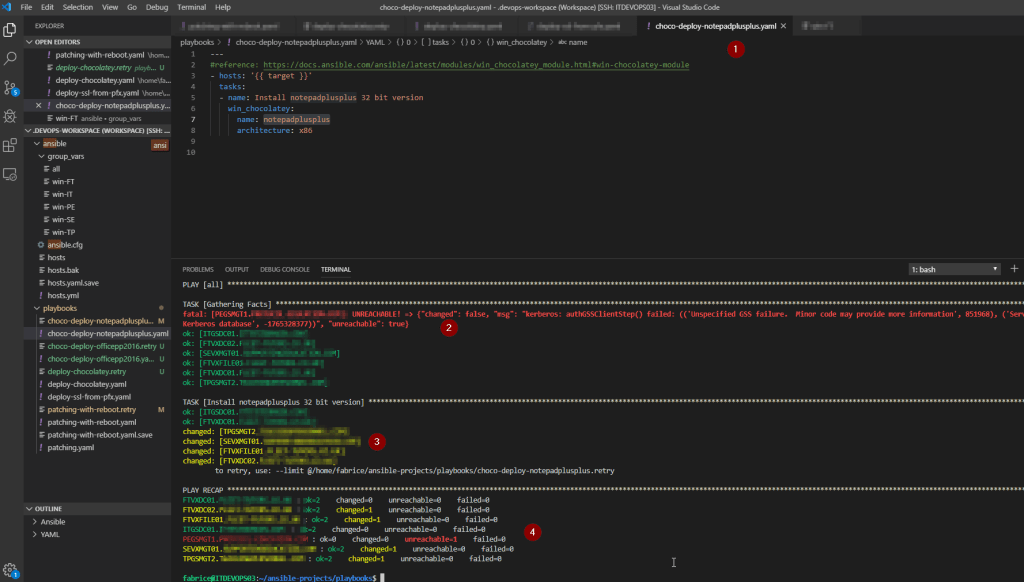Click the playbooks breadcrumb segment

tap(199, 43)
